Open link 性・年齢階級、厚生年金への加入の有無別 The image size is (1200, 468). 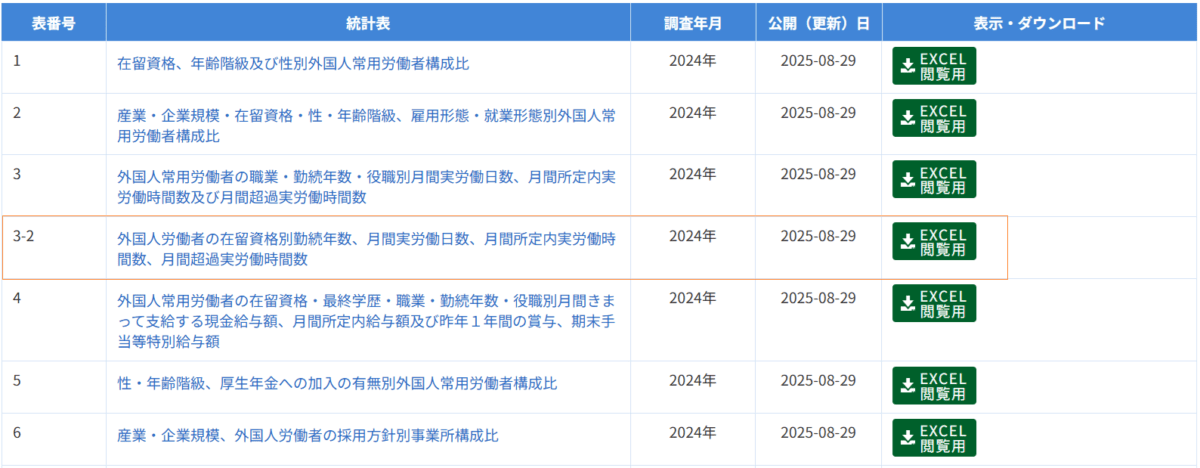coord(337,384)
